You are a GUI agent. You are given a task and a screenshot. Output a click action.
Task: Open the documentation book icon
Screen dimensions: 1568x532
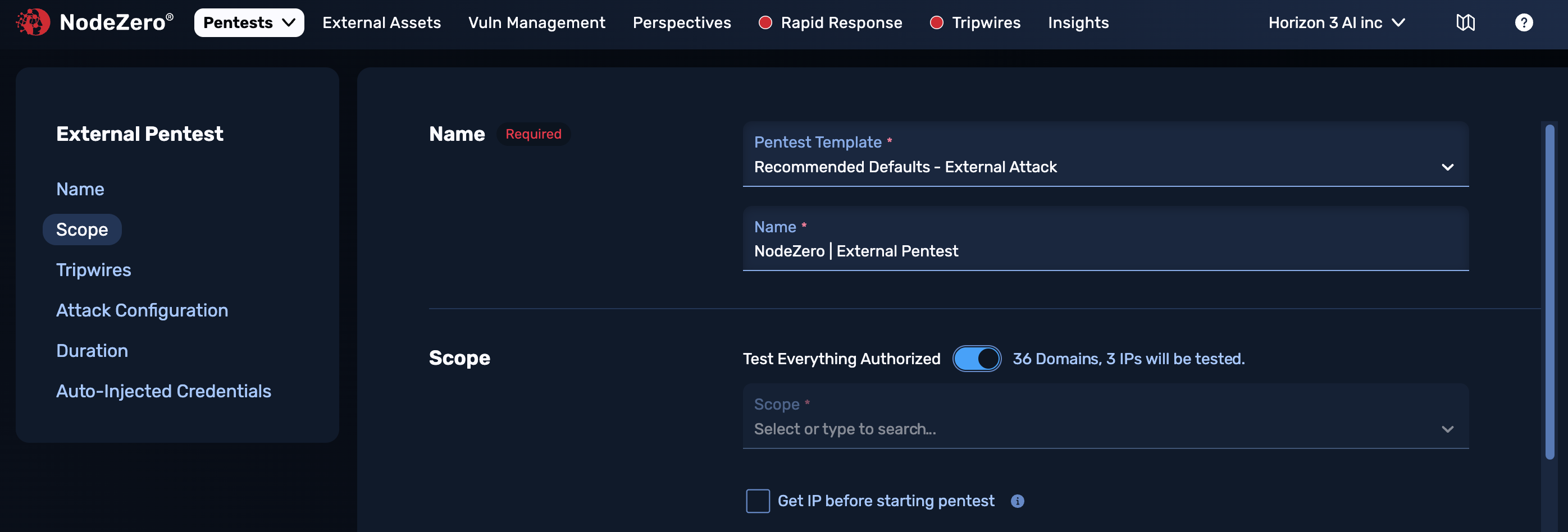point(1465,22)
